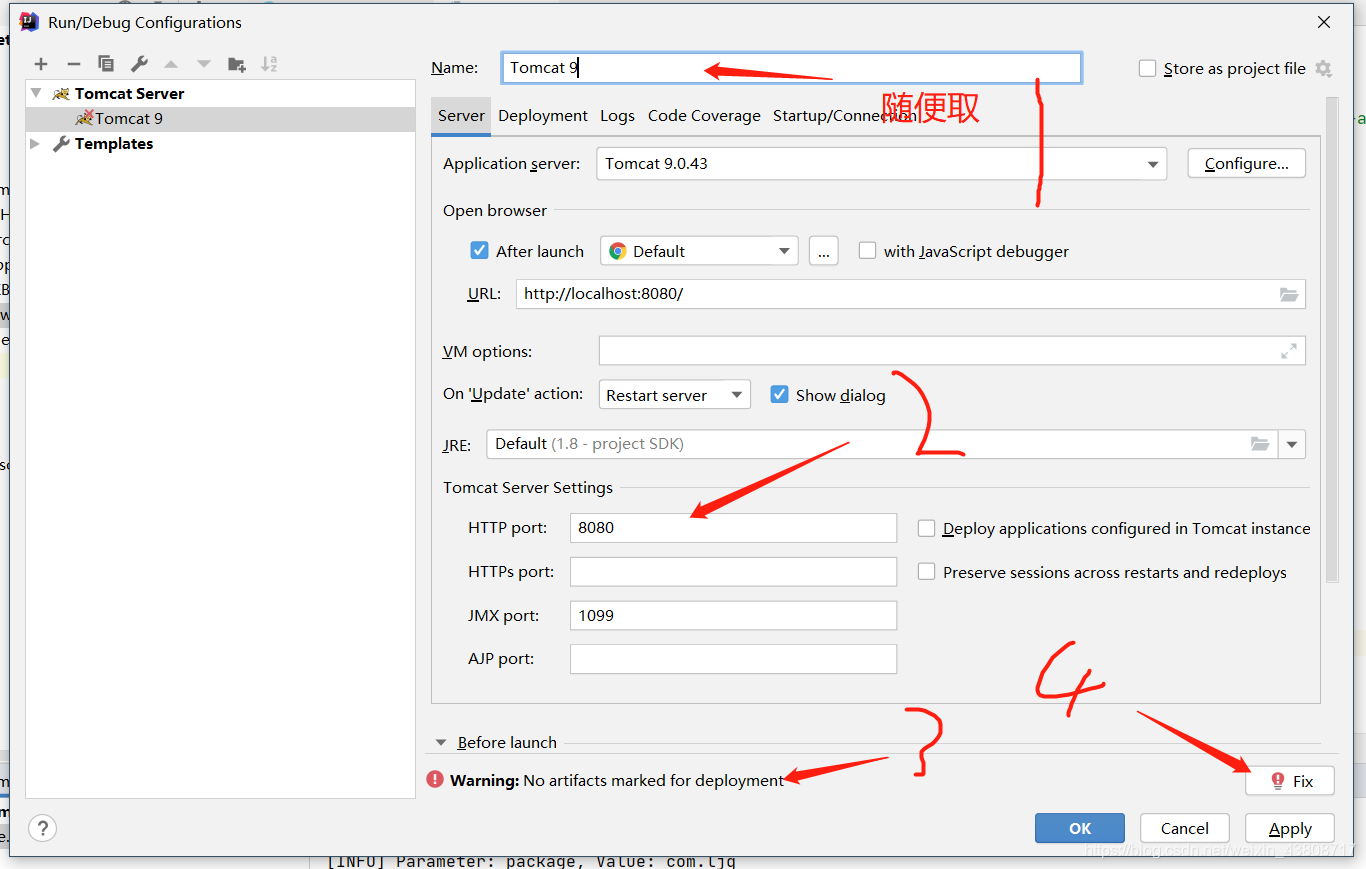Add new configuration with plus icon
This screenshot has height=869, width=1366.
pyautogui.click(x=41, y=64)
